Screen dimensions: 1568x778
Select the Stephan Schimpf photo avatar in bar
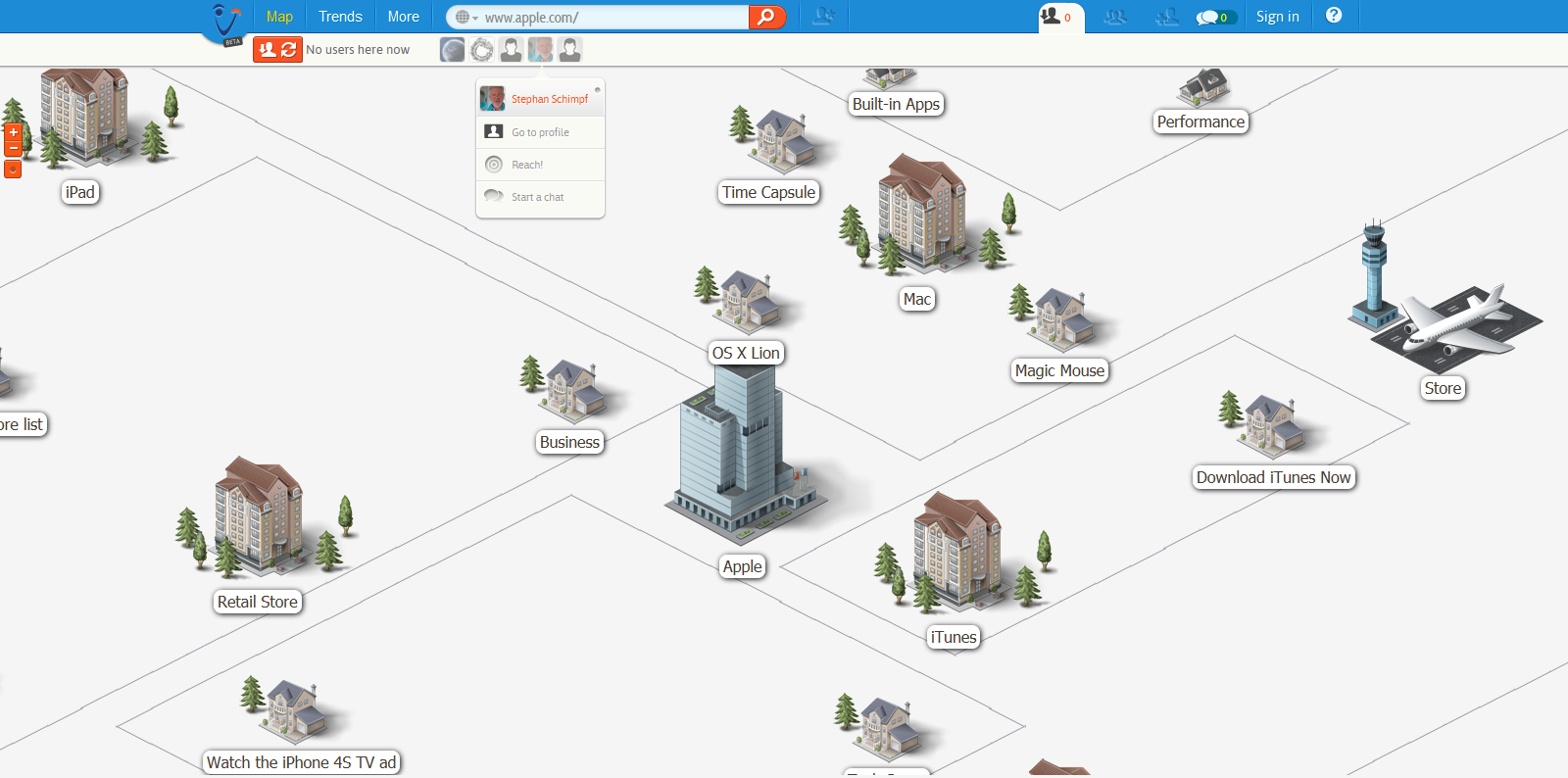click(x=541, y=49)
